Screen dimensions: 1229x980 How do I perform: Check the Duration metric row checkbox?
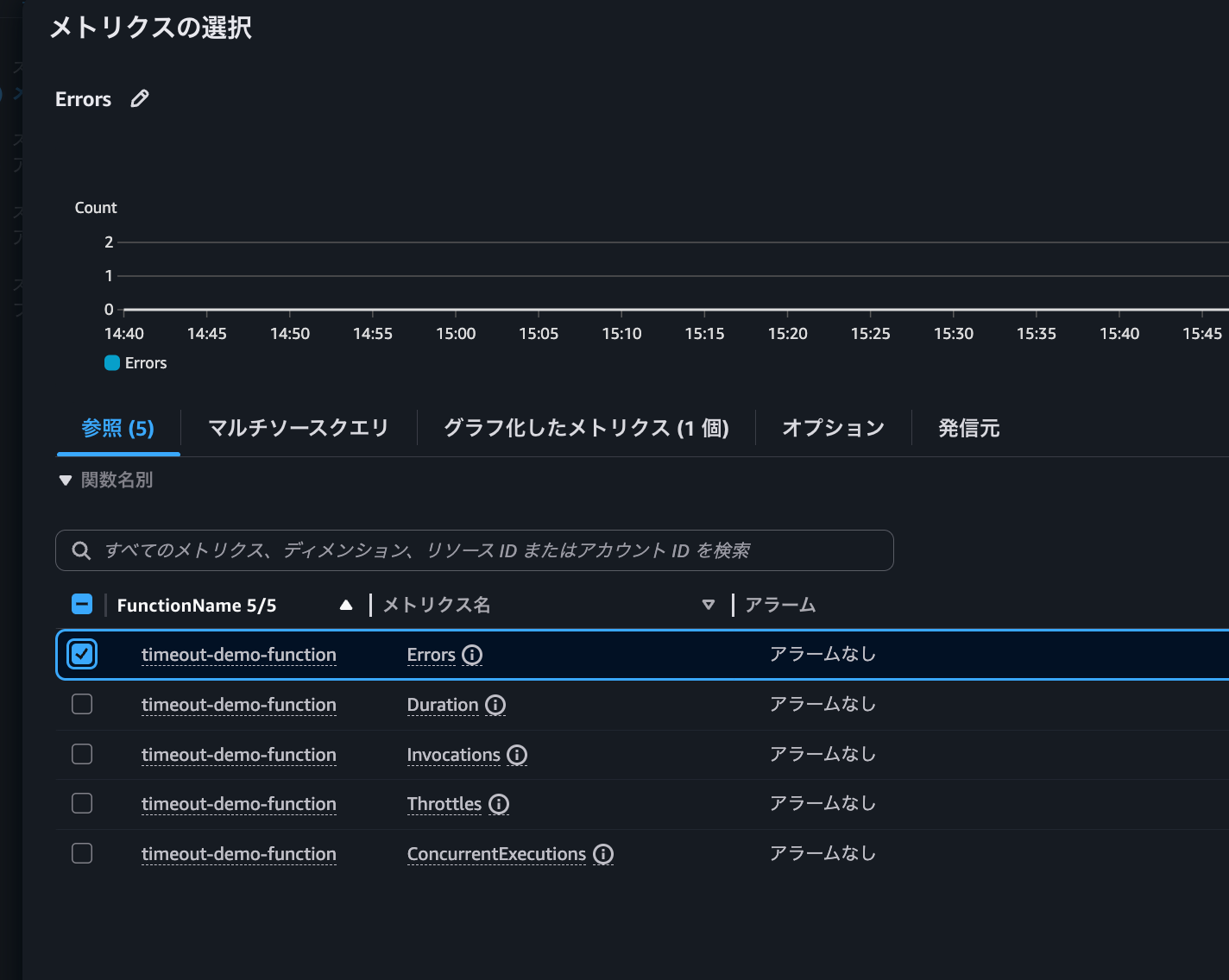click(x=81, y=704)
